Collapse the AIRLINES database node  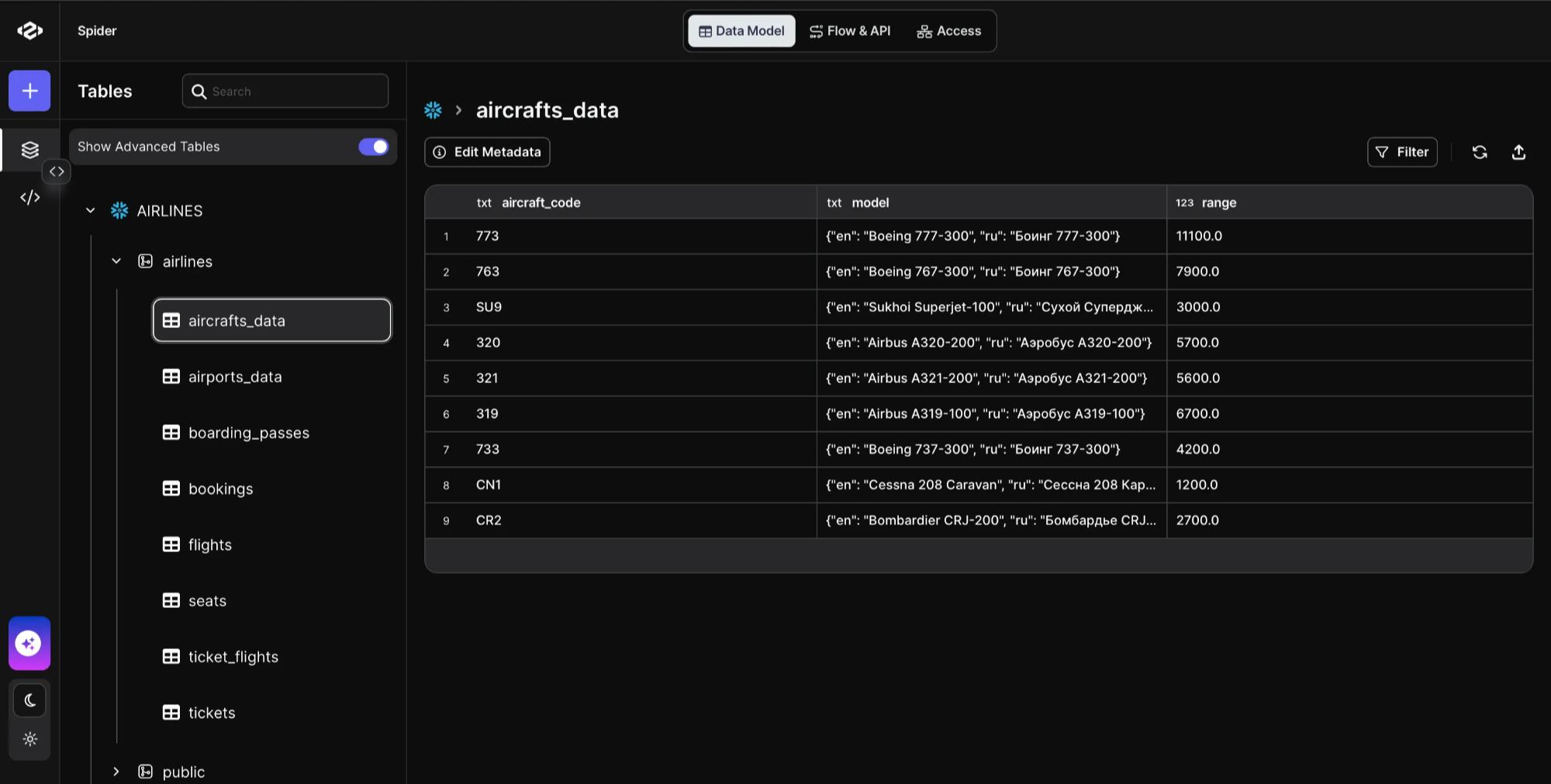click(x=90, y=210)
